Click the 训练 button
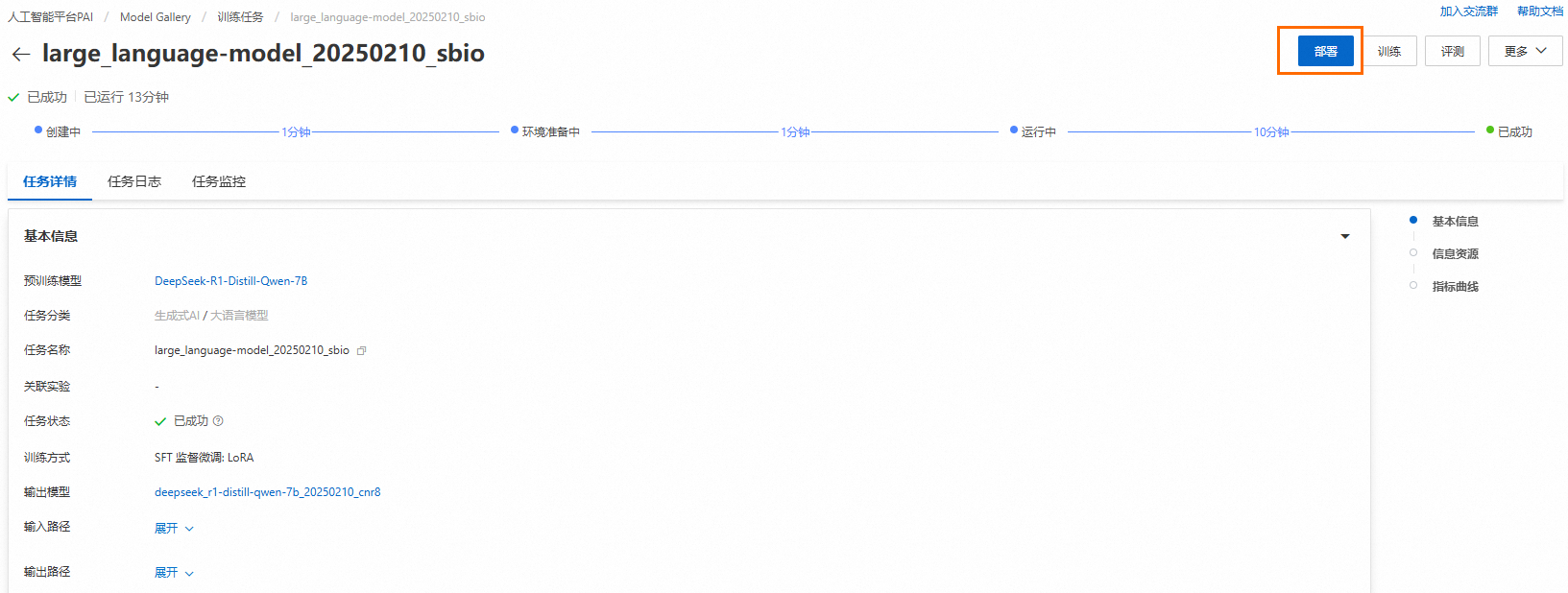1568x593 pixels. 1389,51
